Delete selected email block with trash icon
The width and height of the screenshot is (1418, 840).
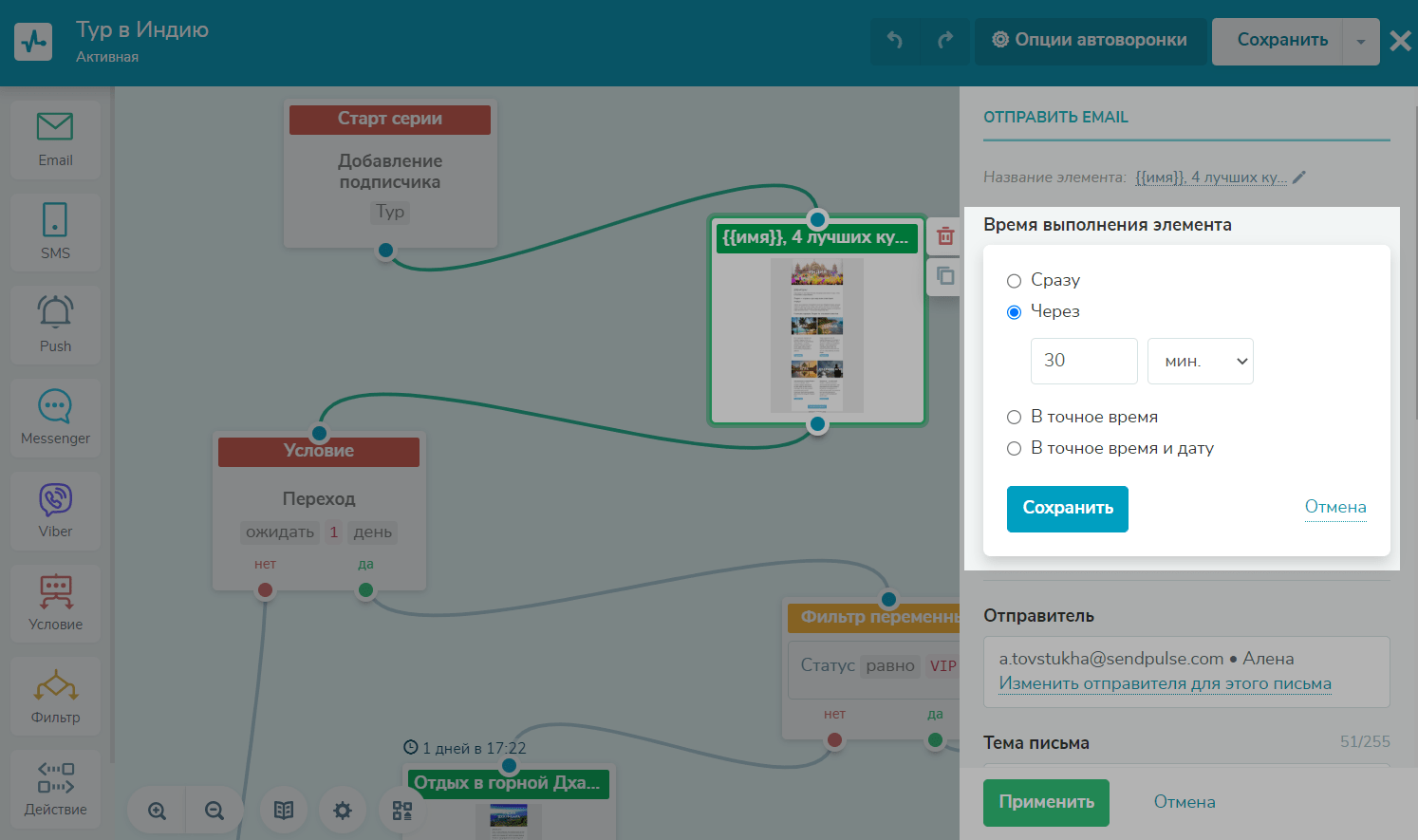click(945, 236)
